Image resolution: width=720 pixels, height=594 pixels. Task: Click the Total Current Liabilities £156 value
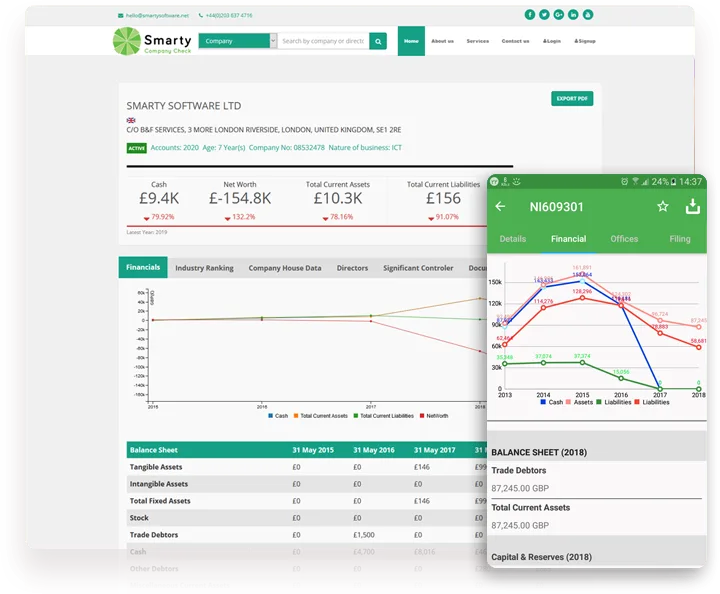click(x=443, y=198)
